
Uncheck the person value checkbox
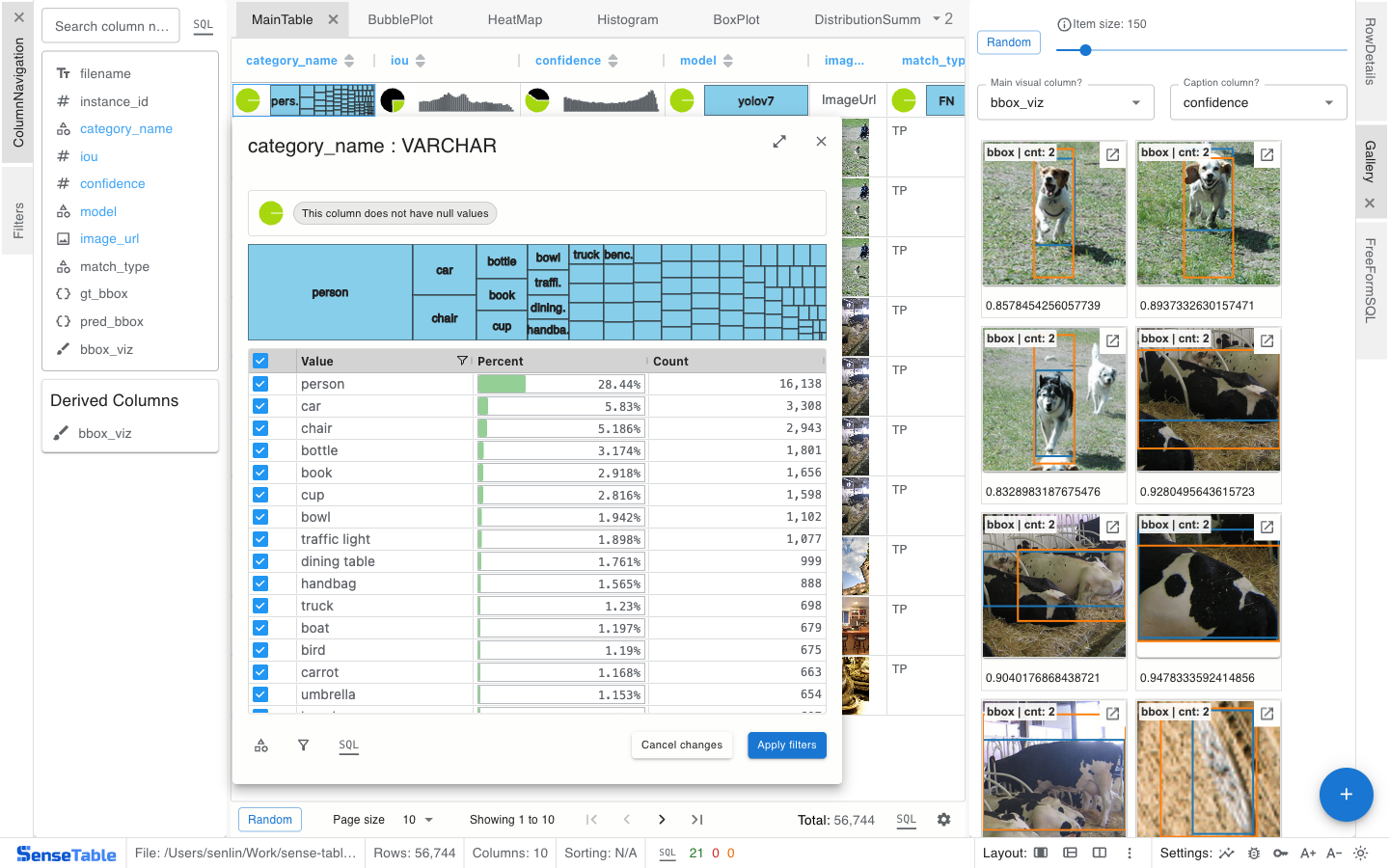260,384
